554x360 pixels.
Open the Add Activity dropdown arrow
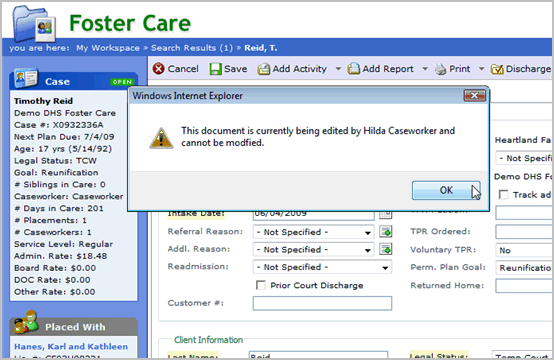(x=338, y=69)
